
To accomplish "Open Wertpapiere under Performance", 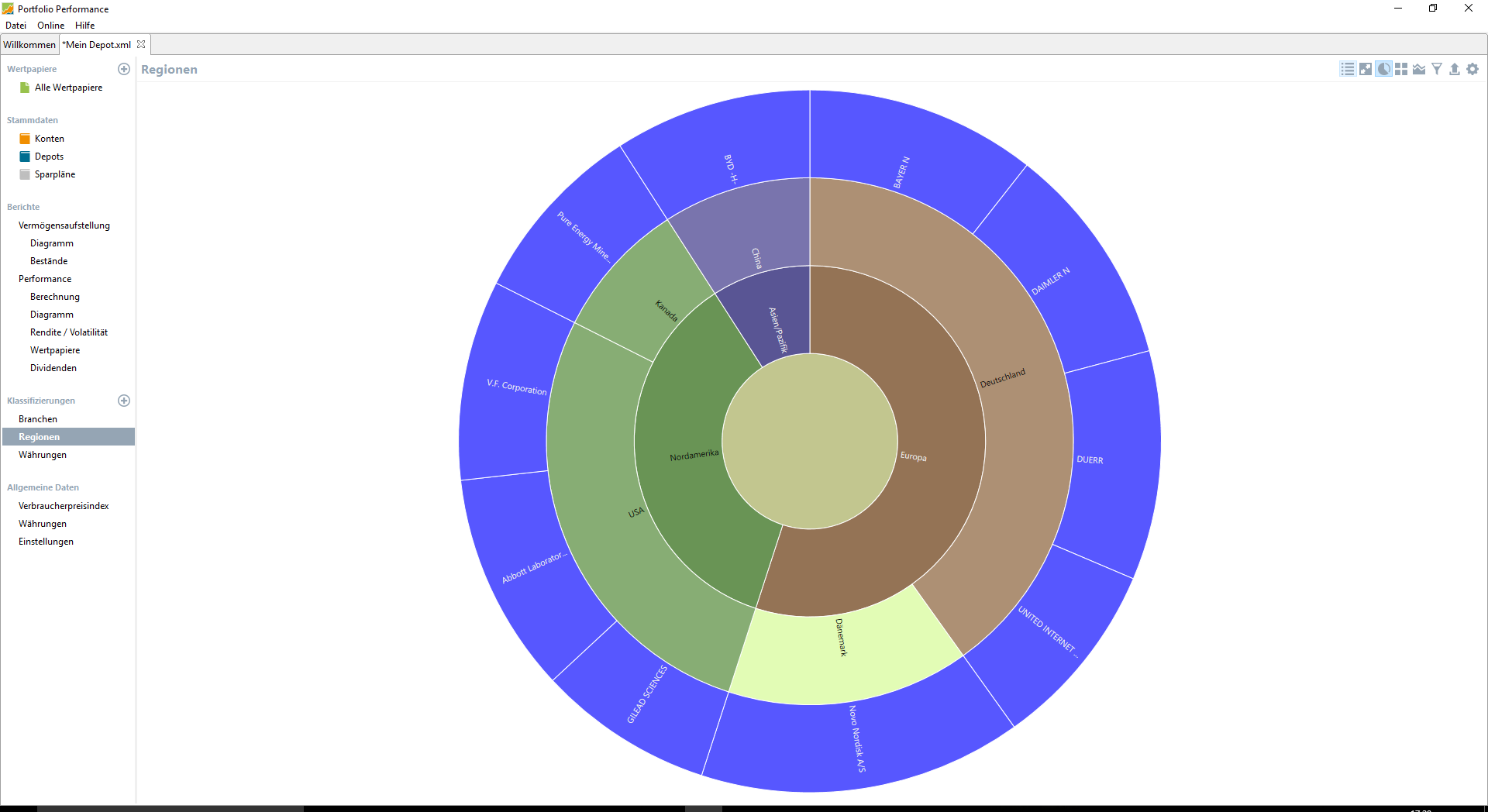I will 55,350.
